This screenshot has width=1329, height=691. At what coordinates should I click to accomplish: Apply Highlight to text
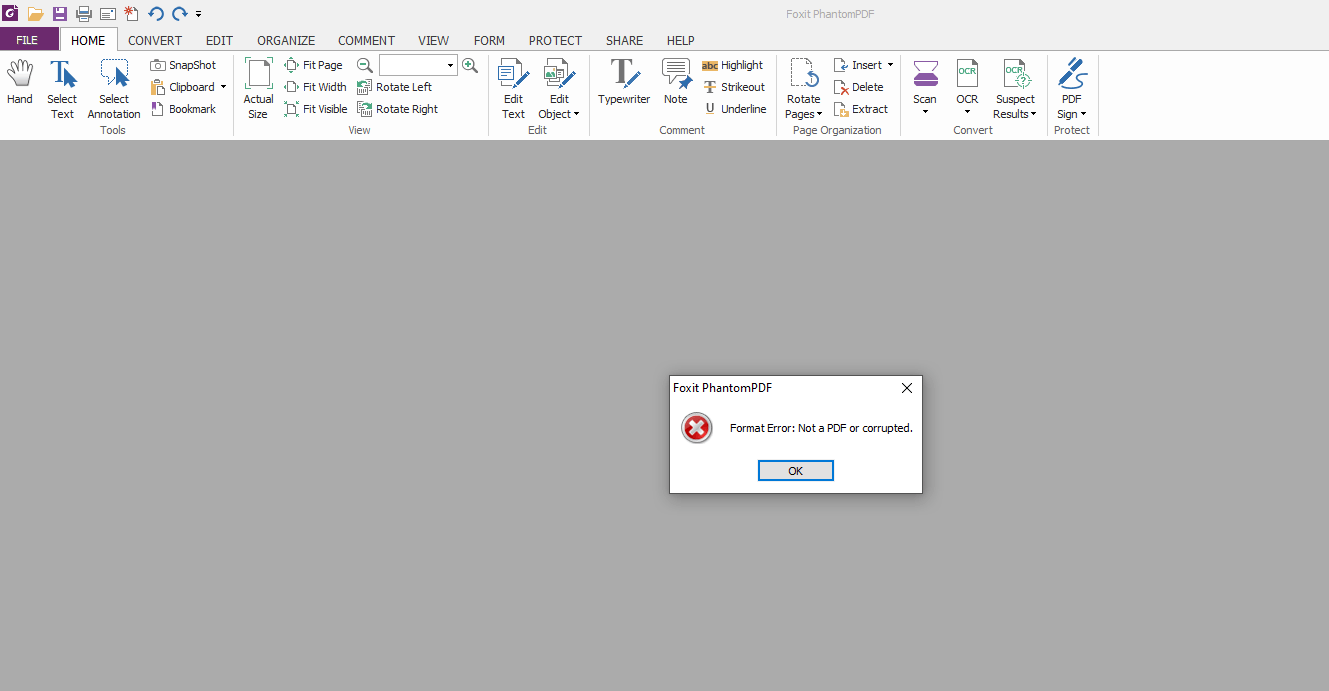click(x=733, y=64)
